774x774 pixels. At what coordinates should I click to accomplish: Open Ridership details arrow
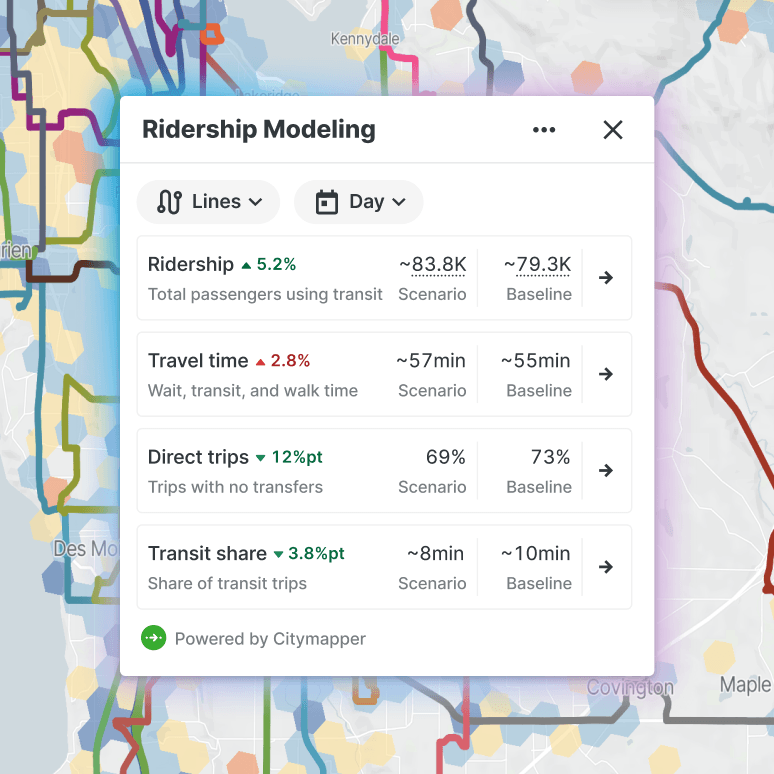tap(606, 277)
